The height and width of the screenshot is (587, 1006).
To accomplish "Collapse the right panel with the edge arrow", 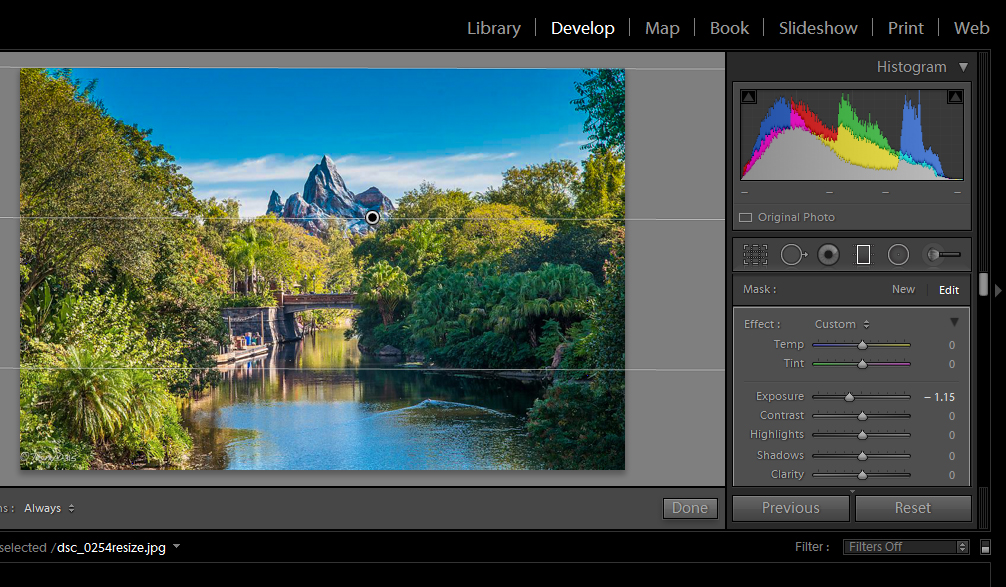I will click(998, 291).
